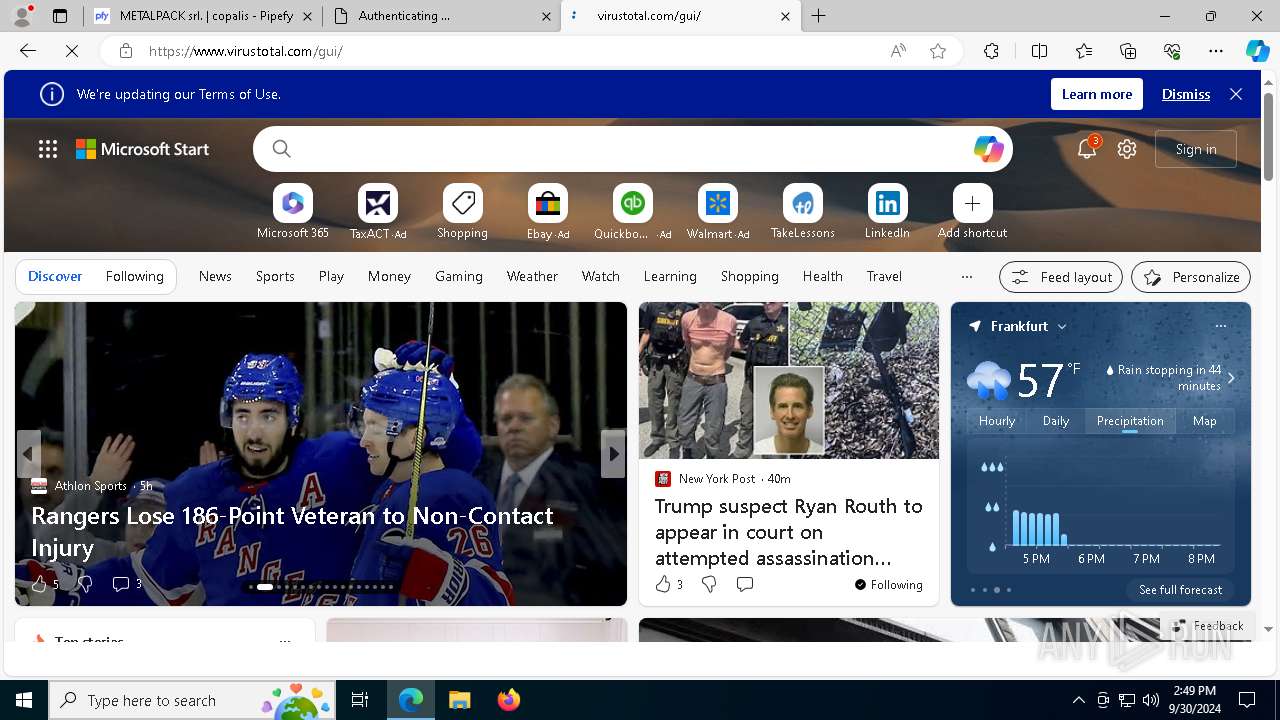Screen dimensions: 1280x720
Task: Open the Daily weather tab
Action: pyautogui.click(x=1056, y=421)
